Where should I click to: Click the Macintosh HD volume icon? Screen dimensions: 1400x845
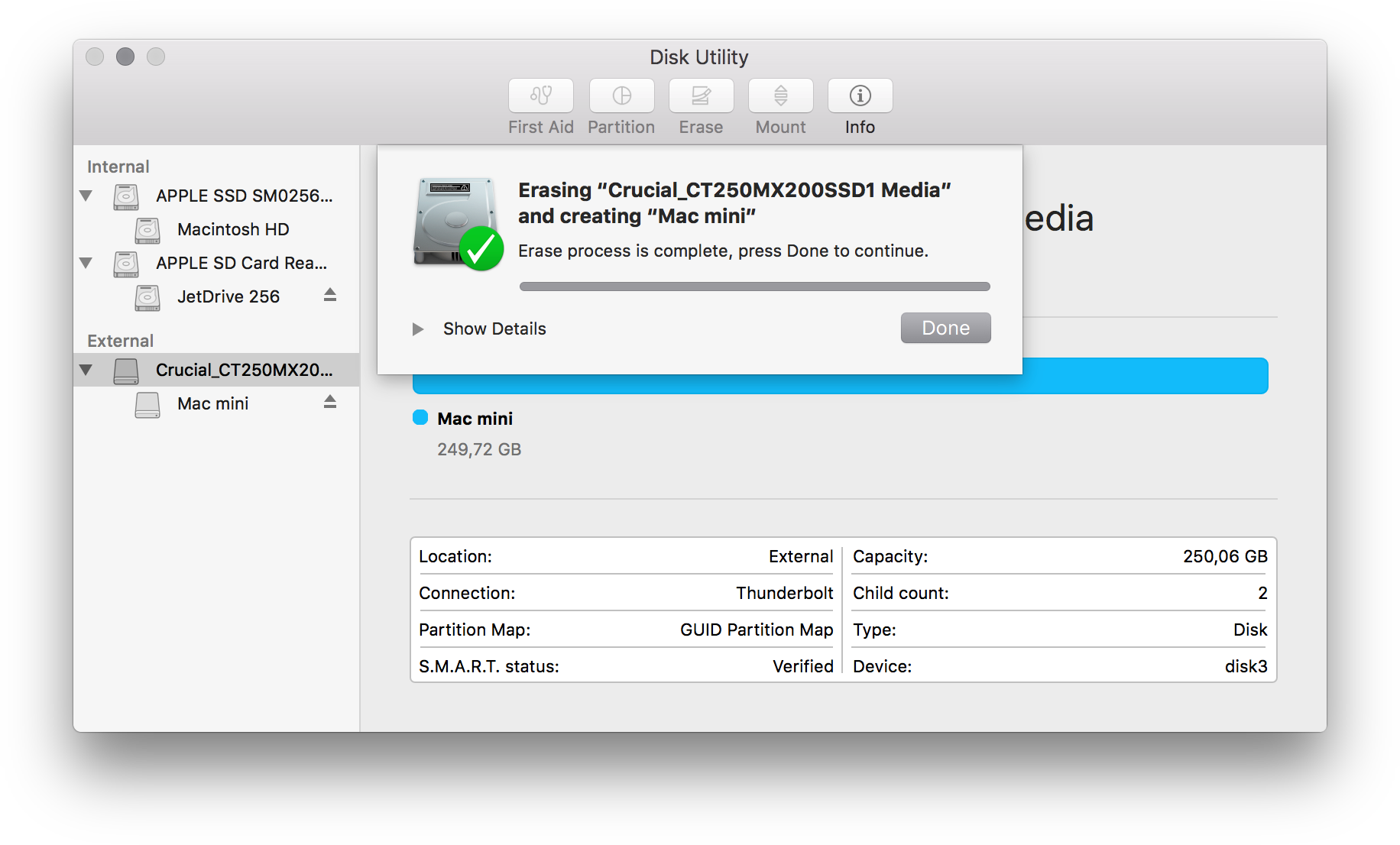(x=147, y=230)
